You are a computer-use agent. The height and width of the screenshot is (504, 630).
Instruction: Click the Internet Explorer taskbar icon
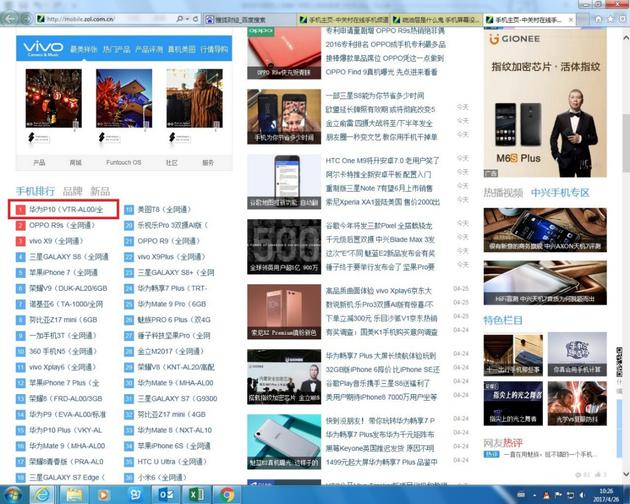(x=42, y=494)
